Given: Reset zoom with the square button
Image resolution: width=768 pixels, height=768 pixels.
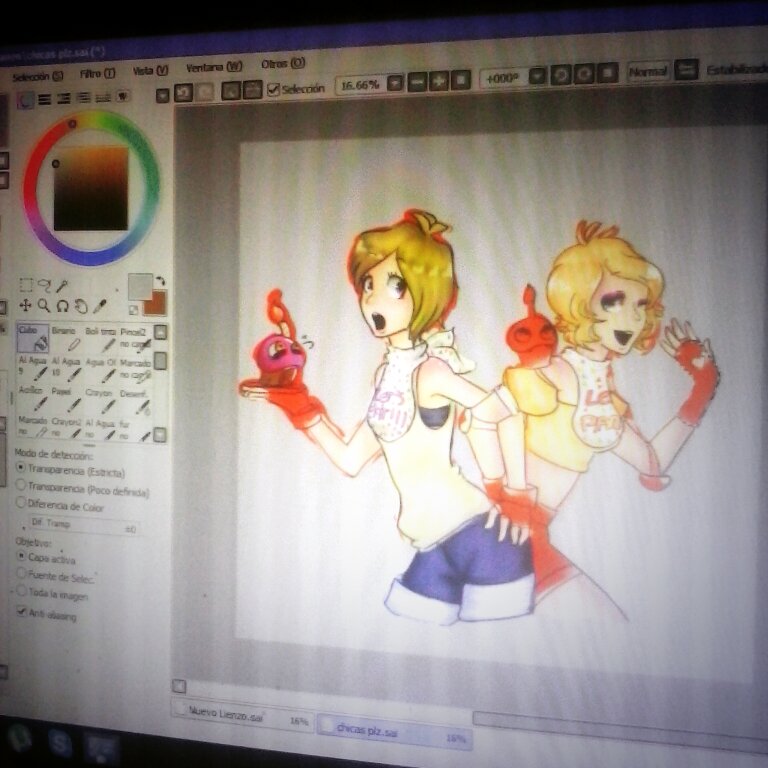Looking at the screenshot, I should (460, 80).
